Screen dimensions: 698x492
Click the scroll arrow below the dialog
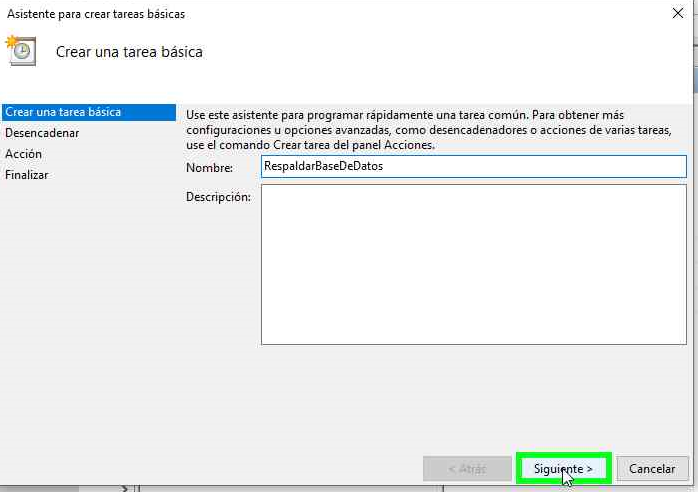125,488
